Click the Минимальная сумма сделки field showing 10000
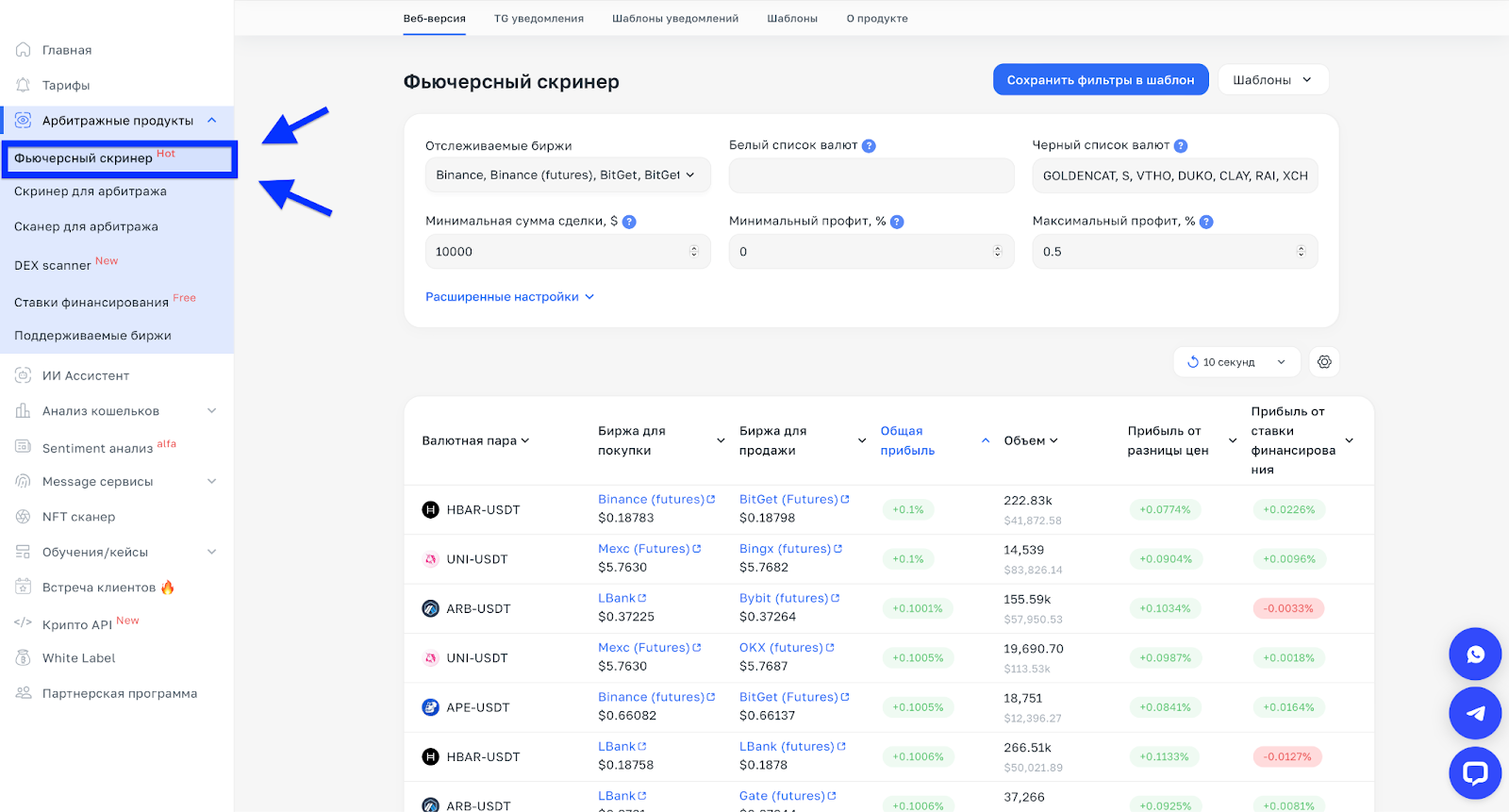 click(x=568, y=252)
